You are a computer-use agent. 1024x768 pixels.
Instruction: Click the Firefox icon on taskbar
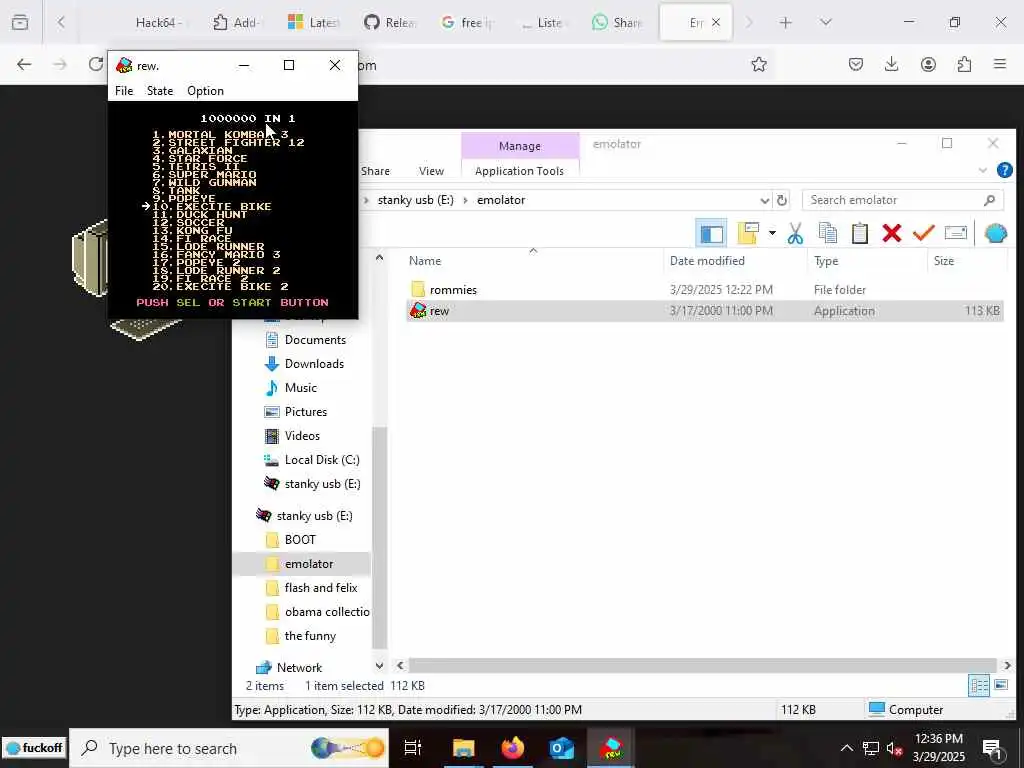click(x=513, y=748)
